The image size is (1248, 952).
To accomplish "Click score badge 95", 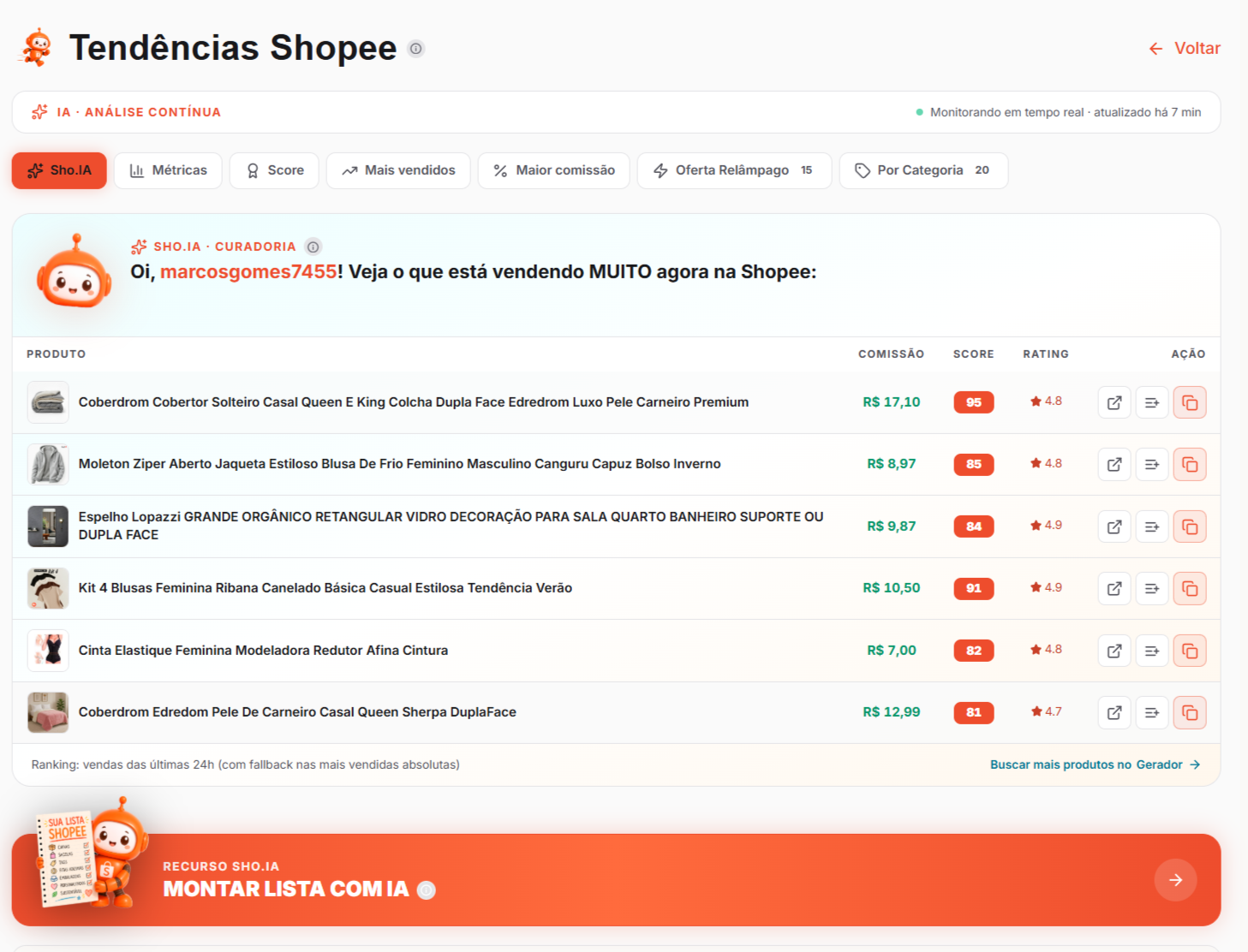I will 974,402.
